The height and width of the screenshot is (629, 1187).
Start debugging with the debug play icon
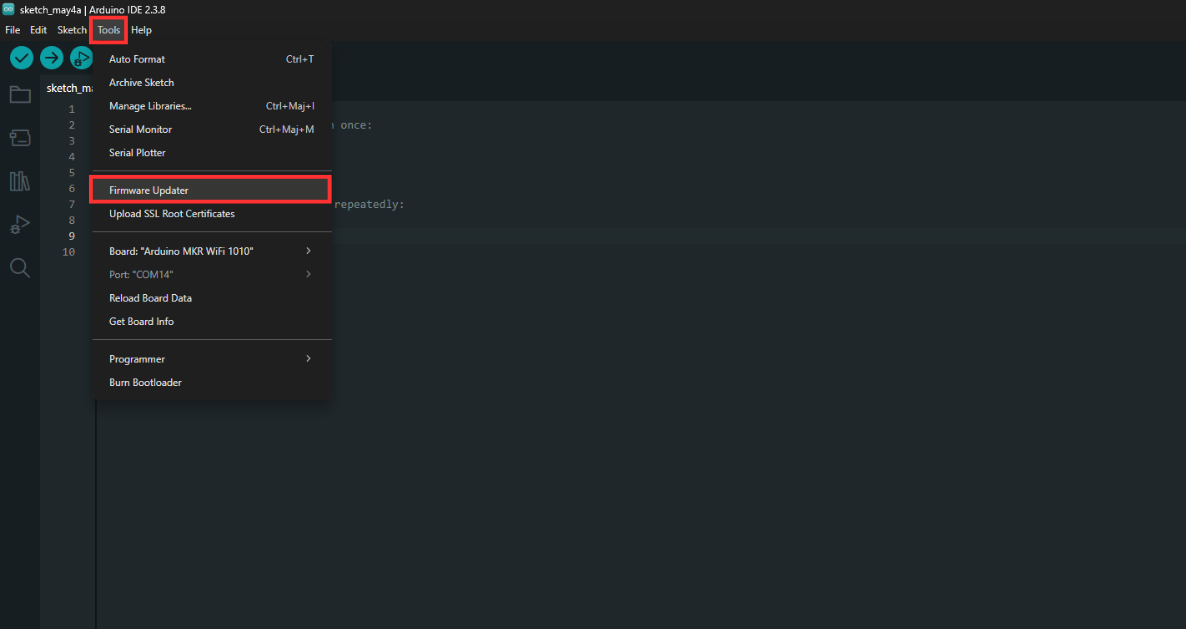pyautogui.click(x=81, y=58)
